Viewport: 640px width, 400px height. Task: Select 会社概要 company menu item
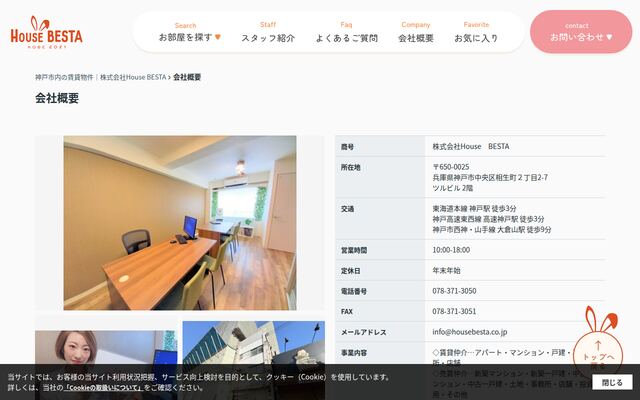click(x=416, y=33)
